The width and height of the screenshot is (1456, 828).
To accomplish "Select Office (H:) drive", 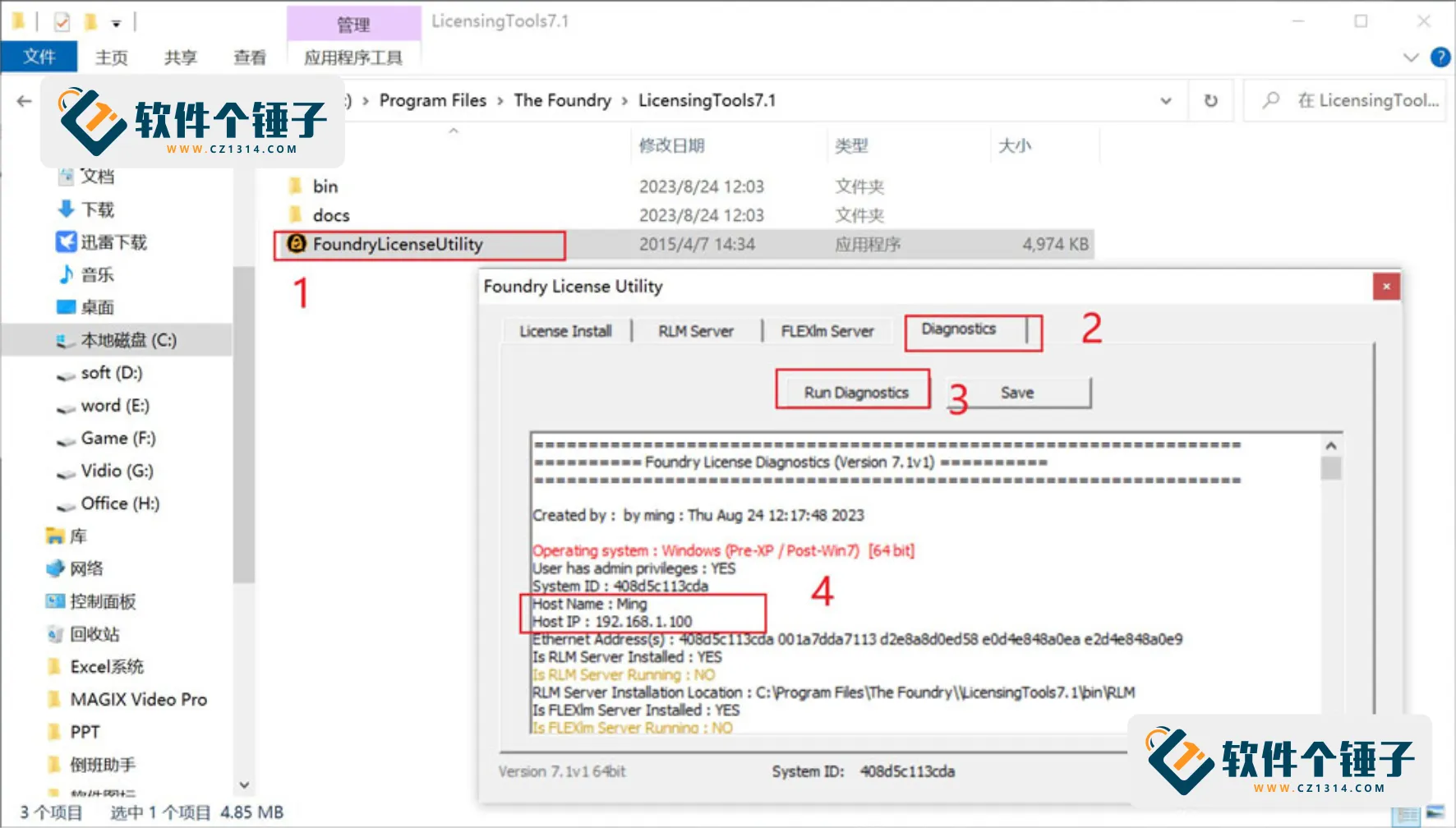I will pos(119,504).
